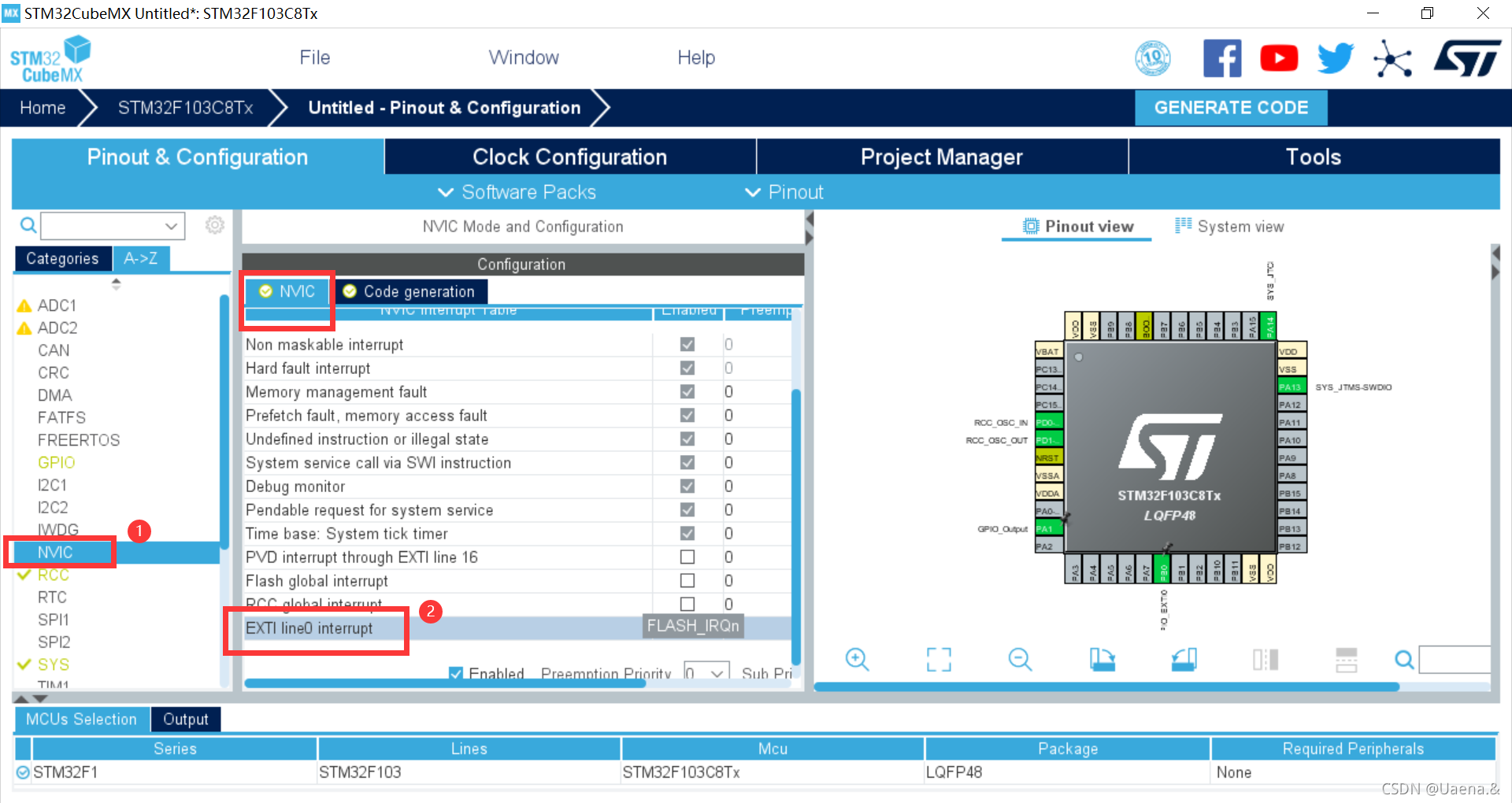Open the ST community network icon
The image size is (1512, 803).
[x=1392, y=58]
